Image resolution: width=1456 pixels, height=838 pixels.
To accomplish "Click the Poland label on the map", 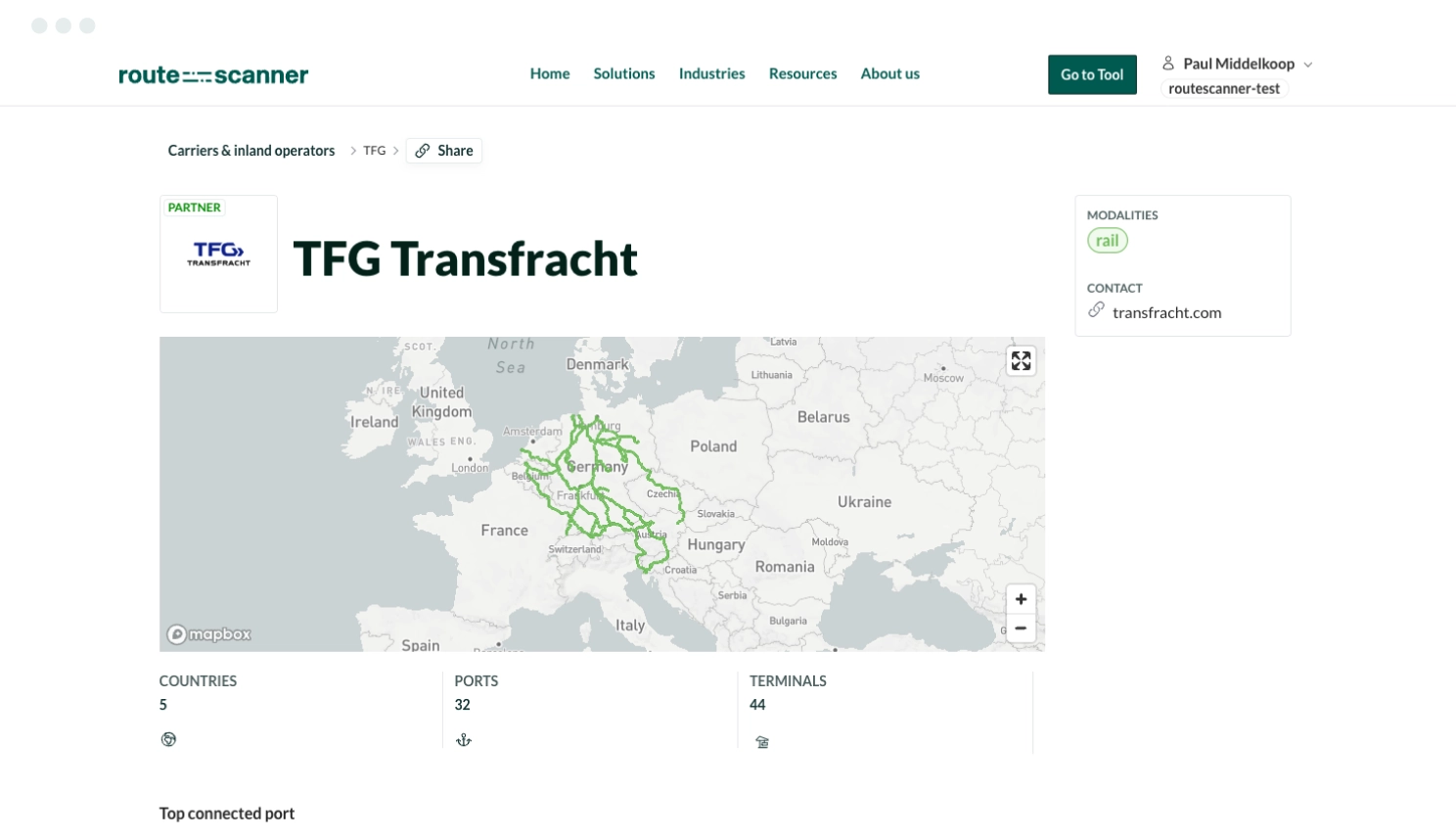I will click(x=713, y=446).
